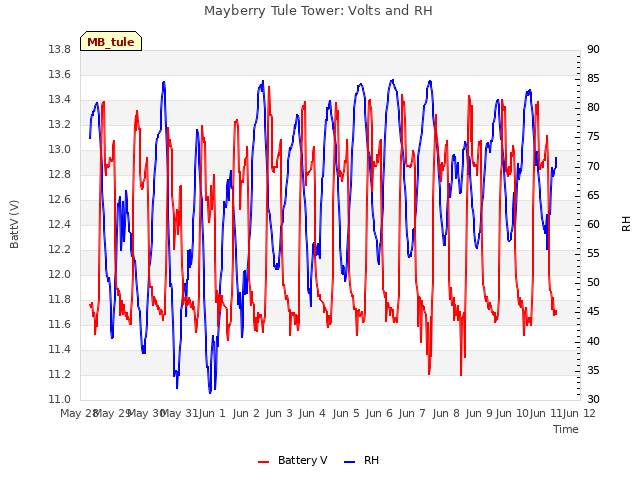The height and width of the screenshot is (480, 640).
Task: Click the 'BattV (V)' left axis title
Action: point(14,224)
